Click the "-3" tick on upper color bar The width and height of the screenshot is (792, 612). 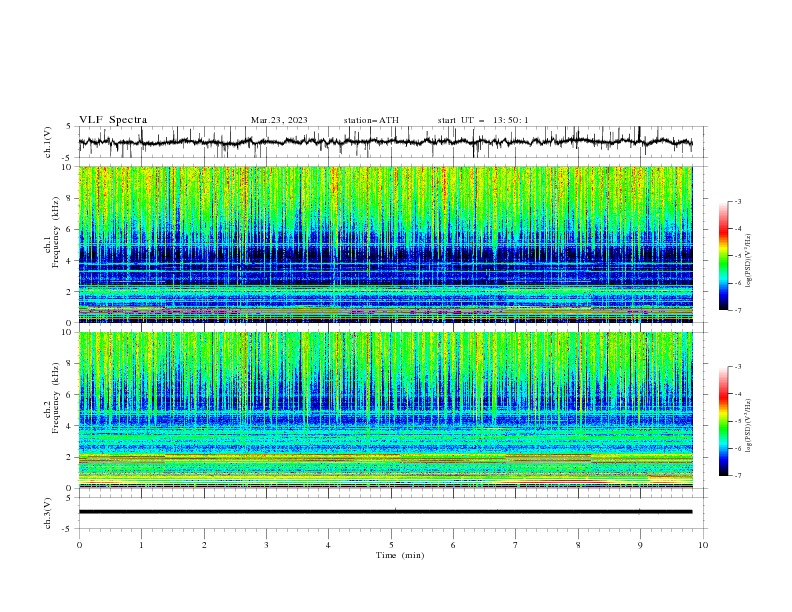[738, 201]
